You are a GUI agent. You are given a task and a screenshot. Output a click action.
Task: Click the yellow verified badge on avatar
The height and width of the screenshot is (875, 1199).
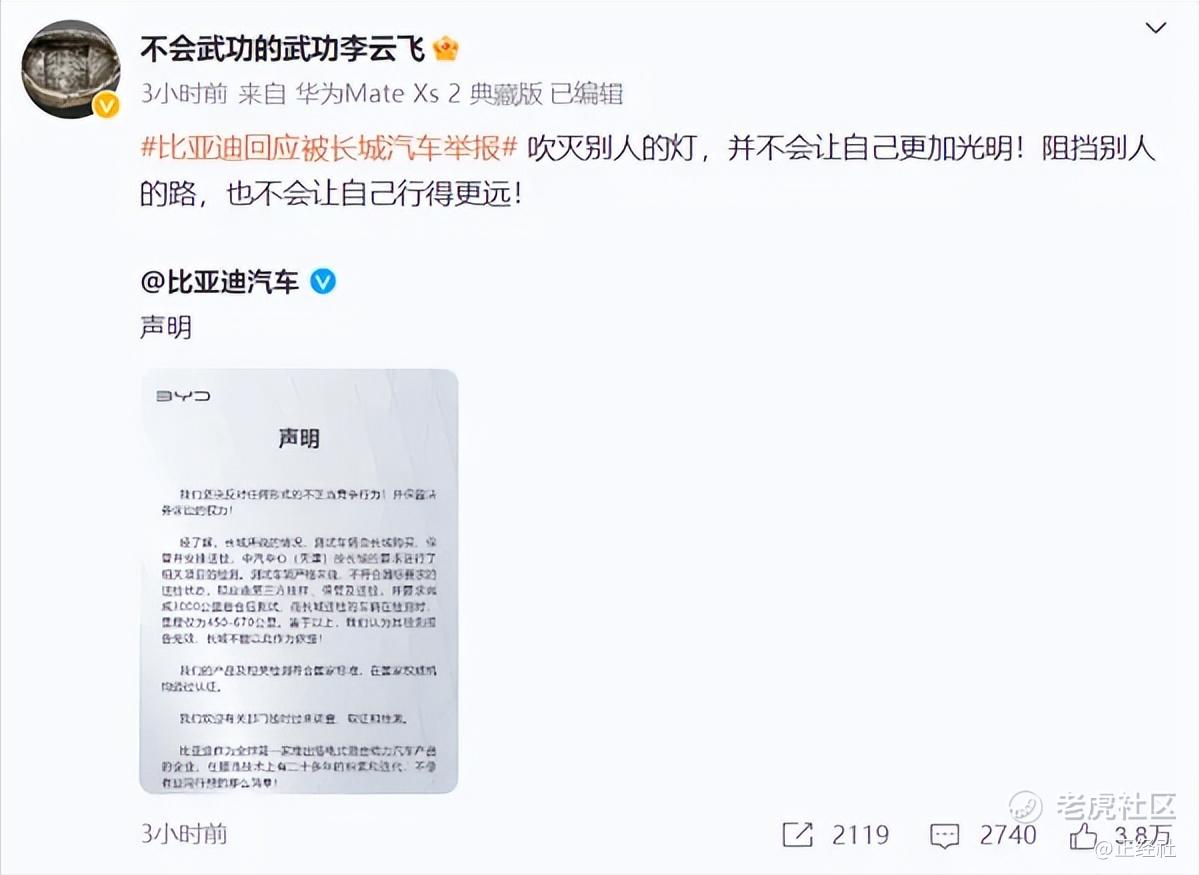click(x=106, y=106)
